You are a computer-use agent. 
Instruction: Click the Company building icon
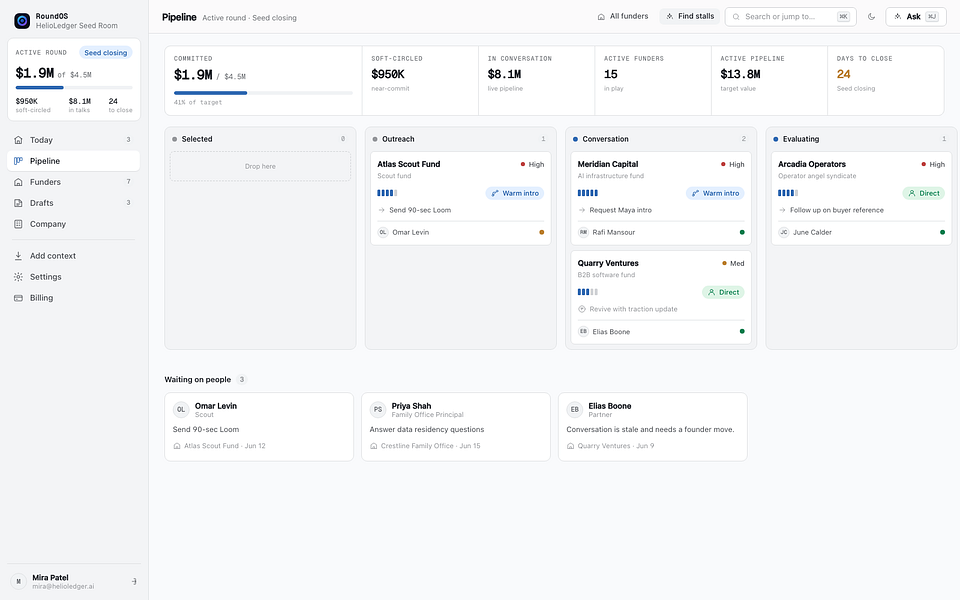[x=18, y=224]
